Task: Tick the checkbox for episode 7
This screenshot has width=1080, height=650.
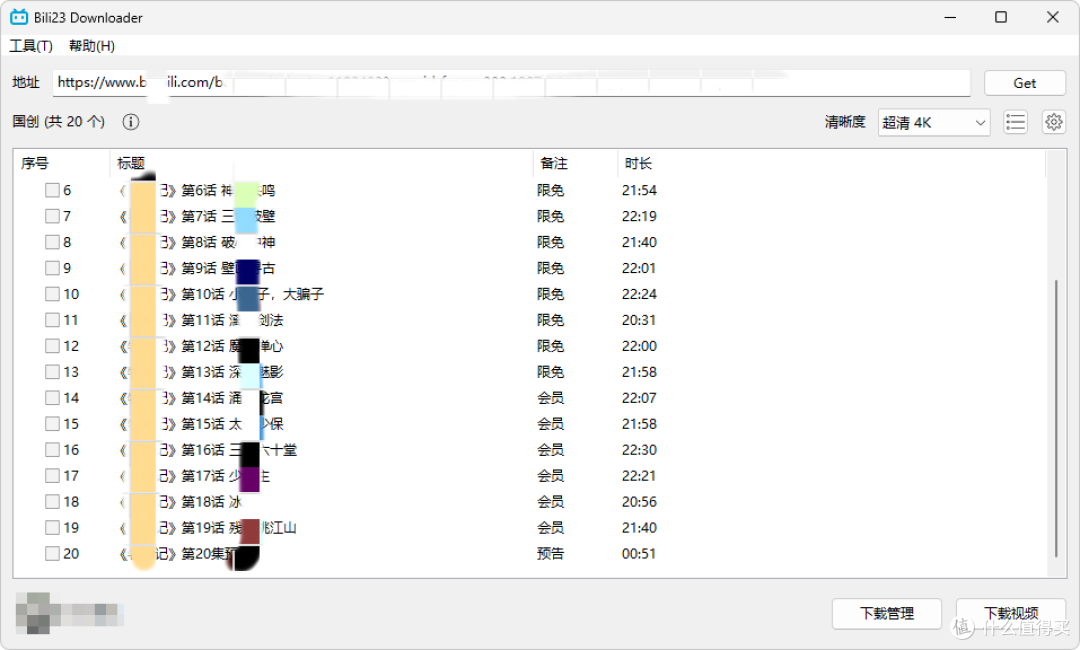Action: [x=52, y=216]
